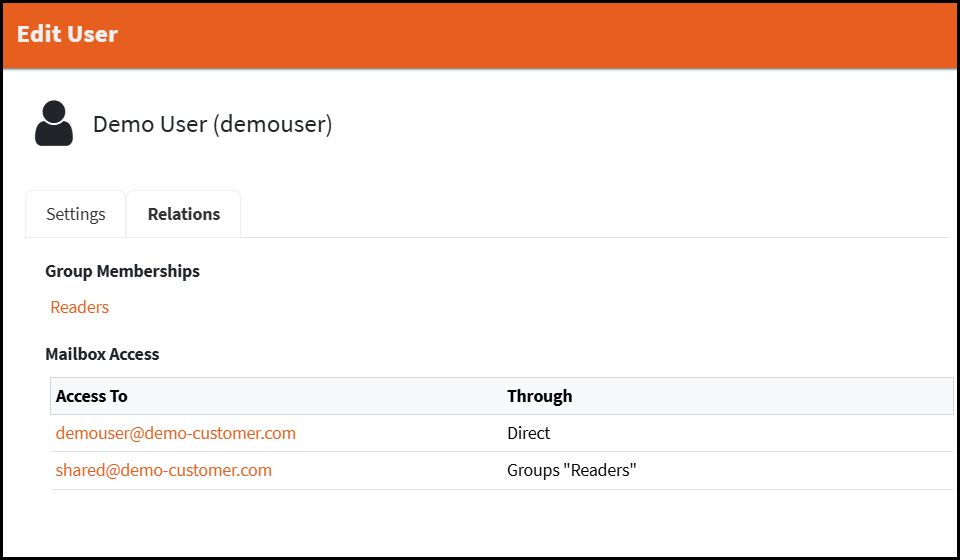The image size is (960, 560).
Task: Click the 'Access To' column header
Action: point(92,396)
